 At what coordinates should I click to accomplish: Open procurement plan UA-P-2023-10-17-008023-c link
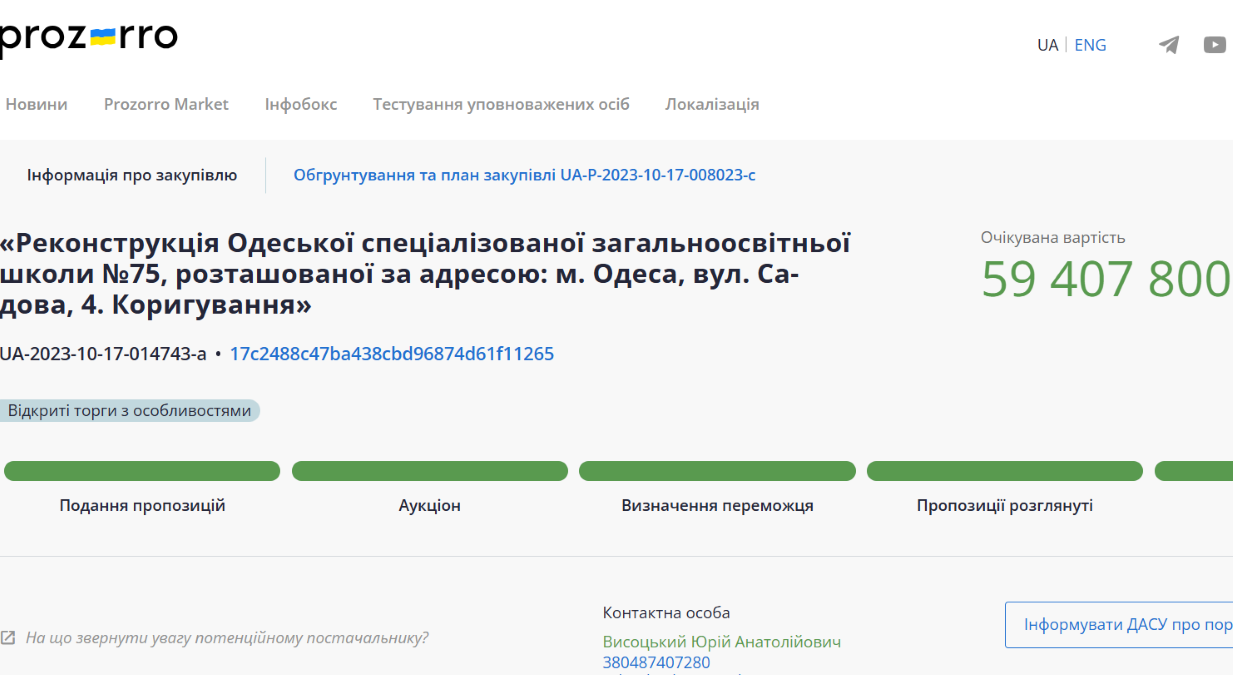pyautogui.click(x=524, y=175)
